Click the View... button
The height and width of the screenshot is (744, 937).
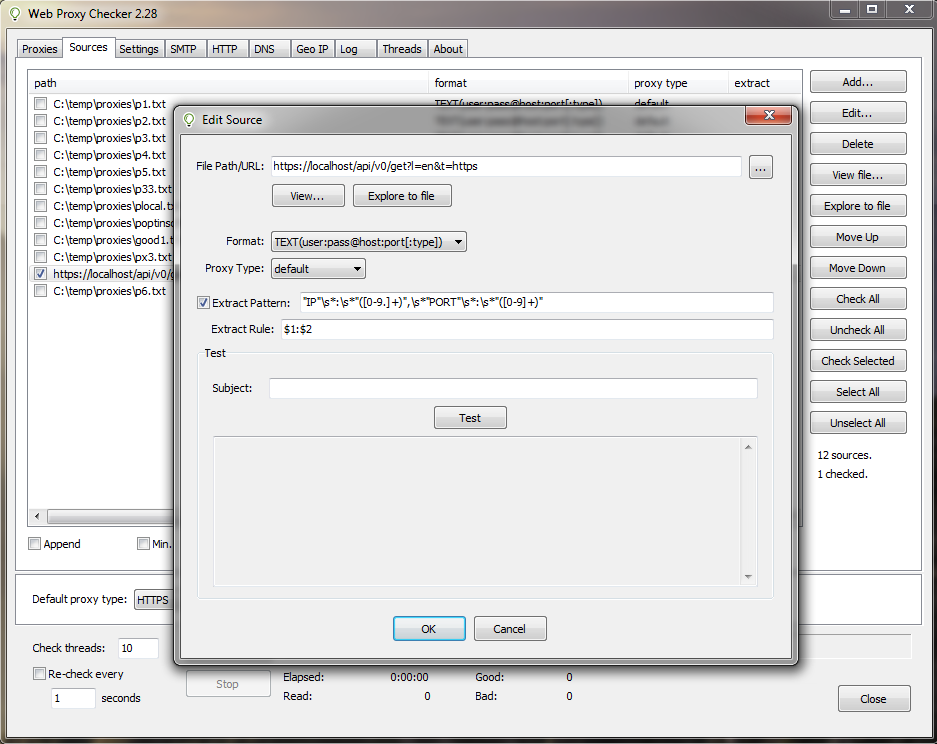[308, 196]
